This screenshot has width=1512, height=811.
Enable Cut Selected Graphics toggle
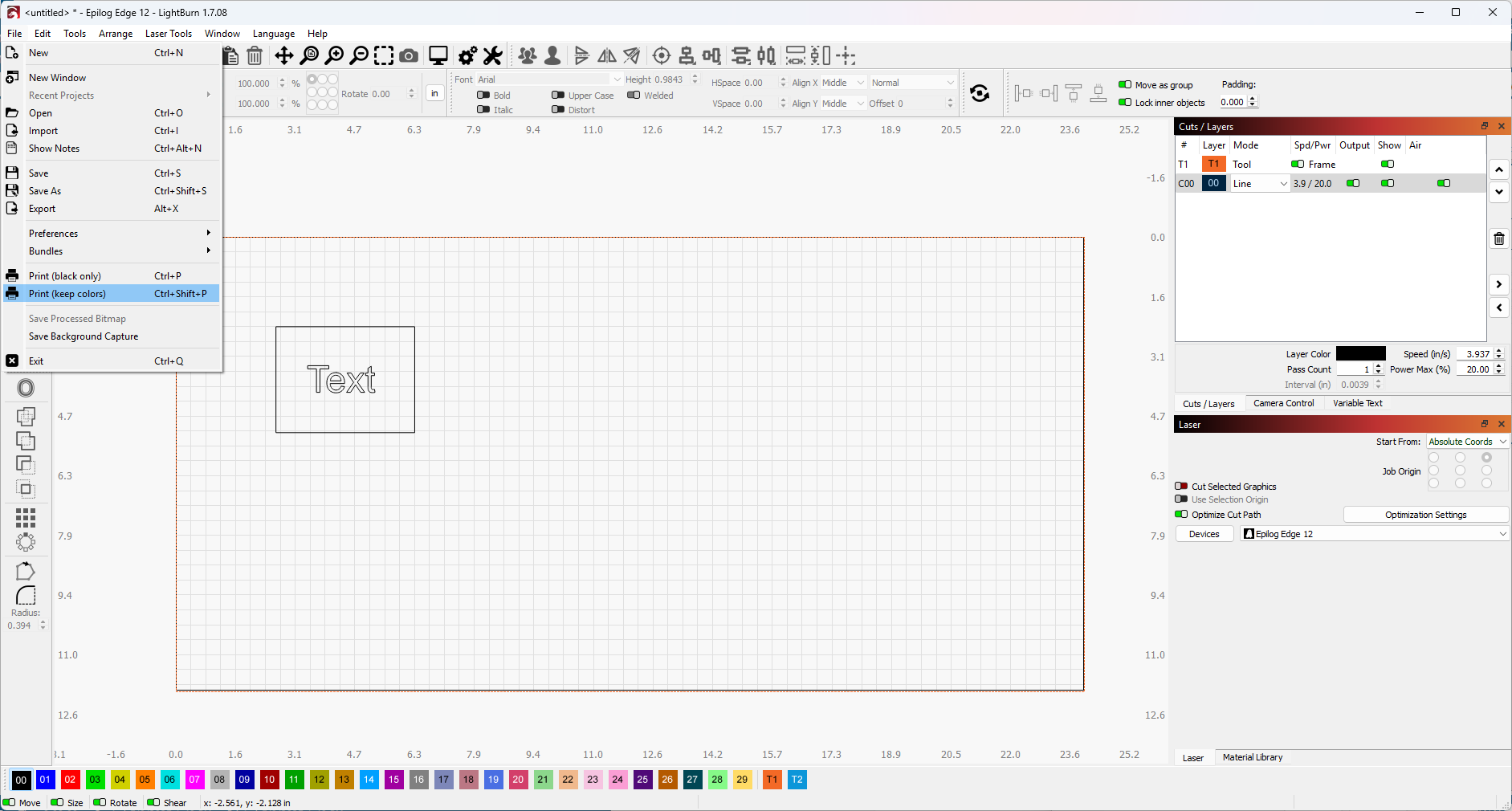(x=1181, y=487)
